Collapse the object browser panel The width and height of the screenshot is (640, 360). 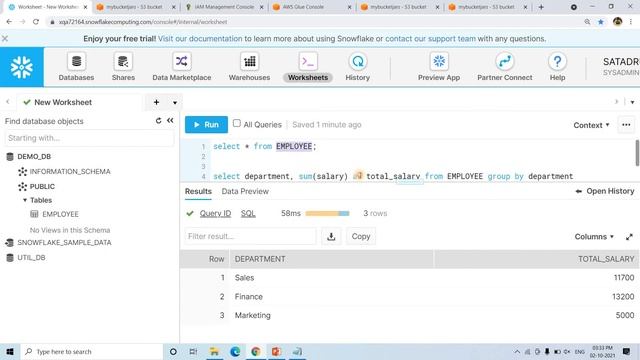point(170,121)
